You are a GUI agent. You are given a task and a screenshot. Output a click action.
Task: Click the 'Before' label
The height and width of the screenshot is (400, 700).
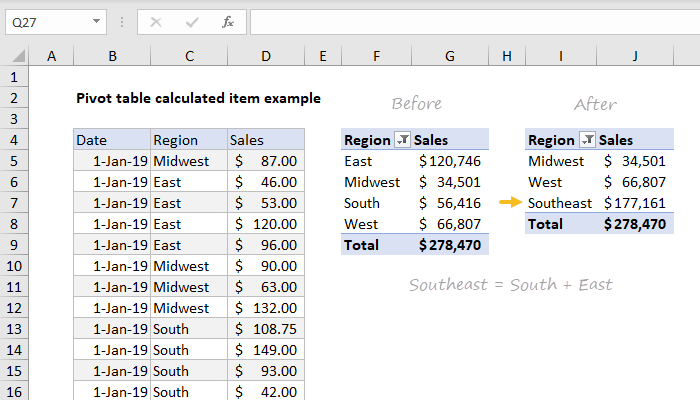(x=417, y=104)
